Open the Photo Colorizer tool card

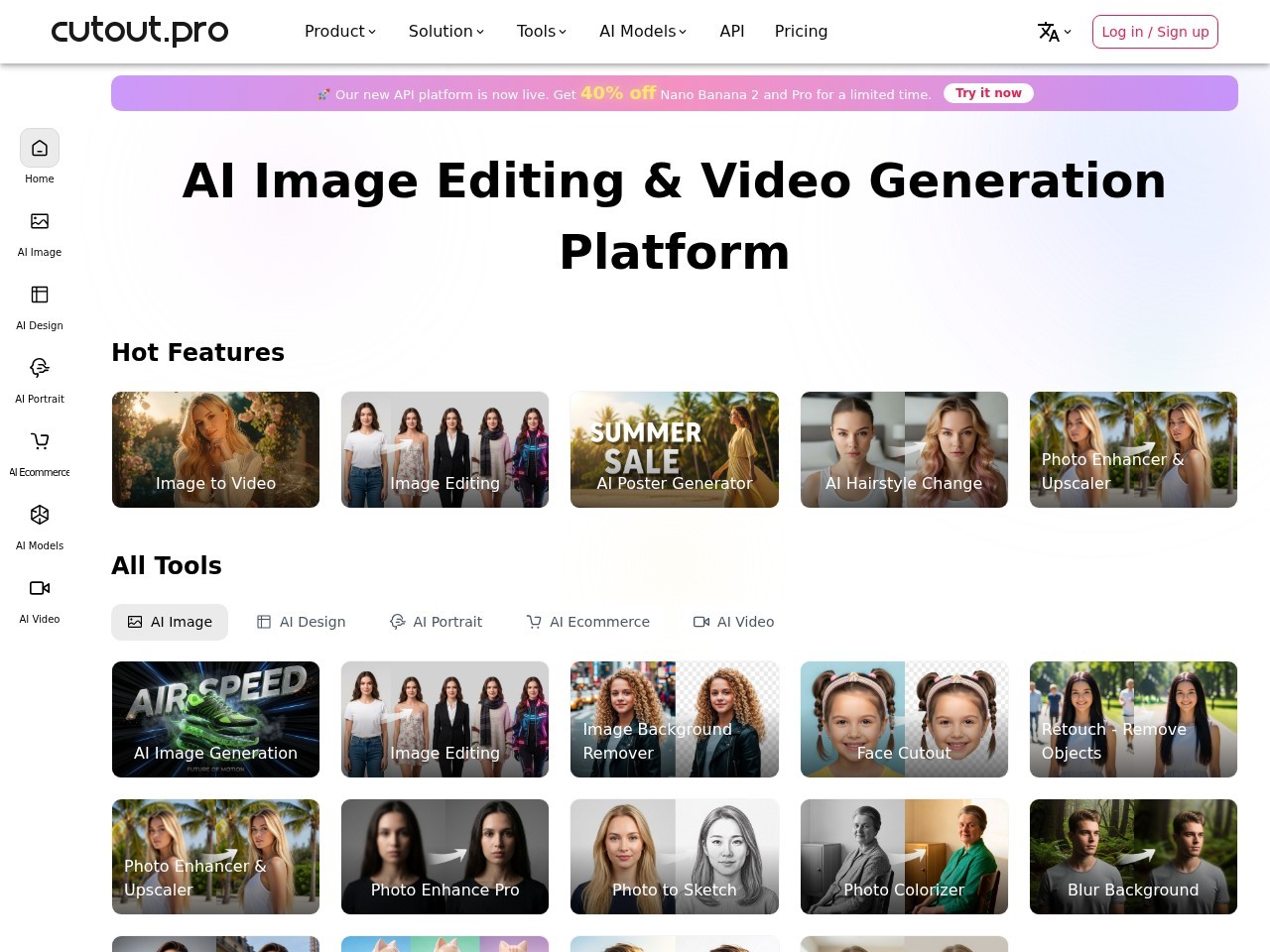(904, 857)
